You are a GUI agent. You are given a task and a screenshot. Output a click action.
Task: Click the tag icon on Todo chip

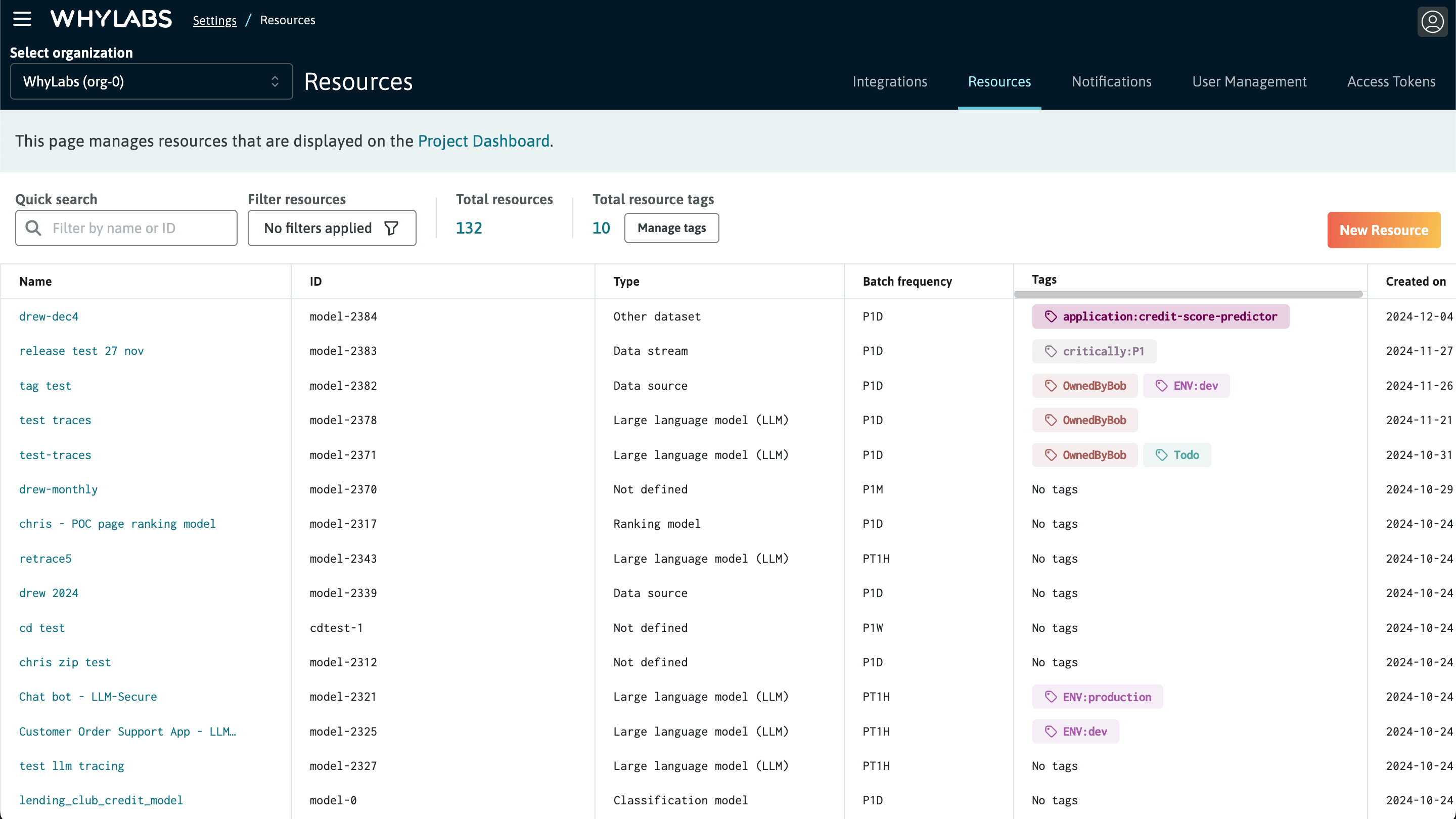(x=1162, y=455)
